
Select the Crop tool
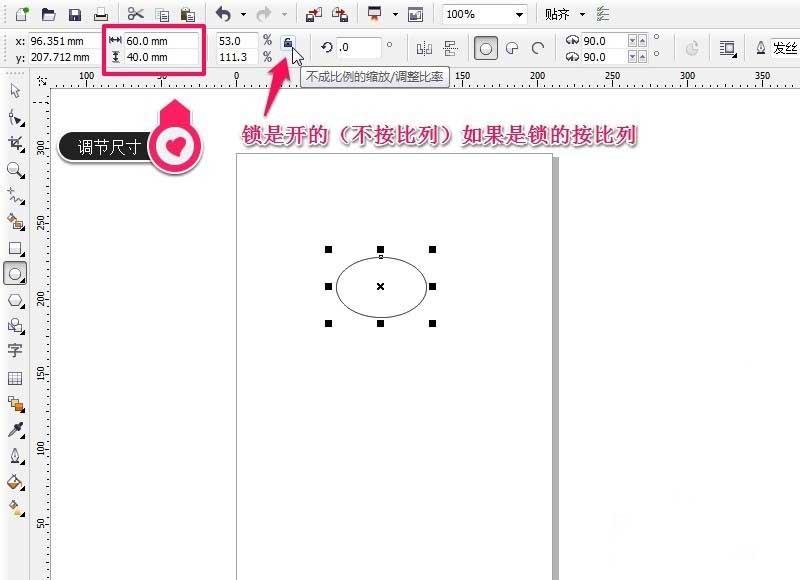[16, 144]
